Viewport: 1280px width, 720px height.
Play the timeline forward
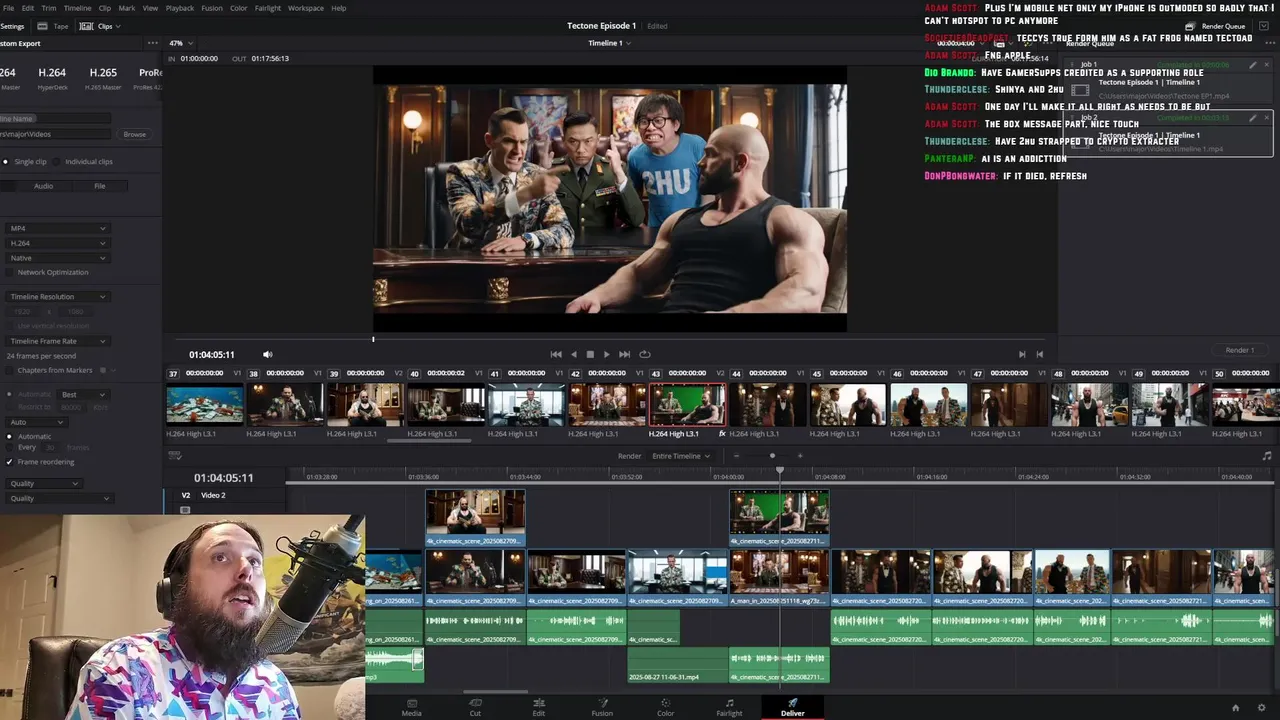tap(606, 354)
